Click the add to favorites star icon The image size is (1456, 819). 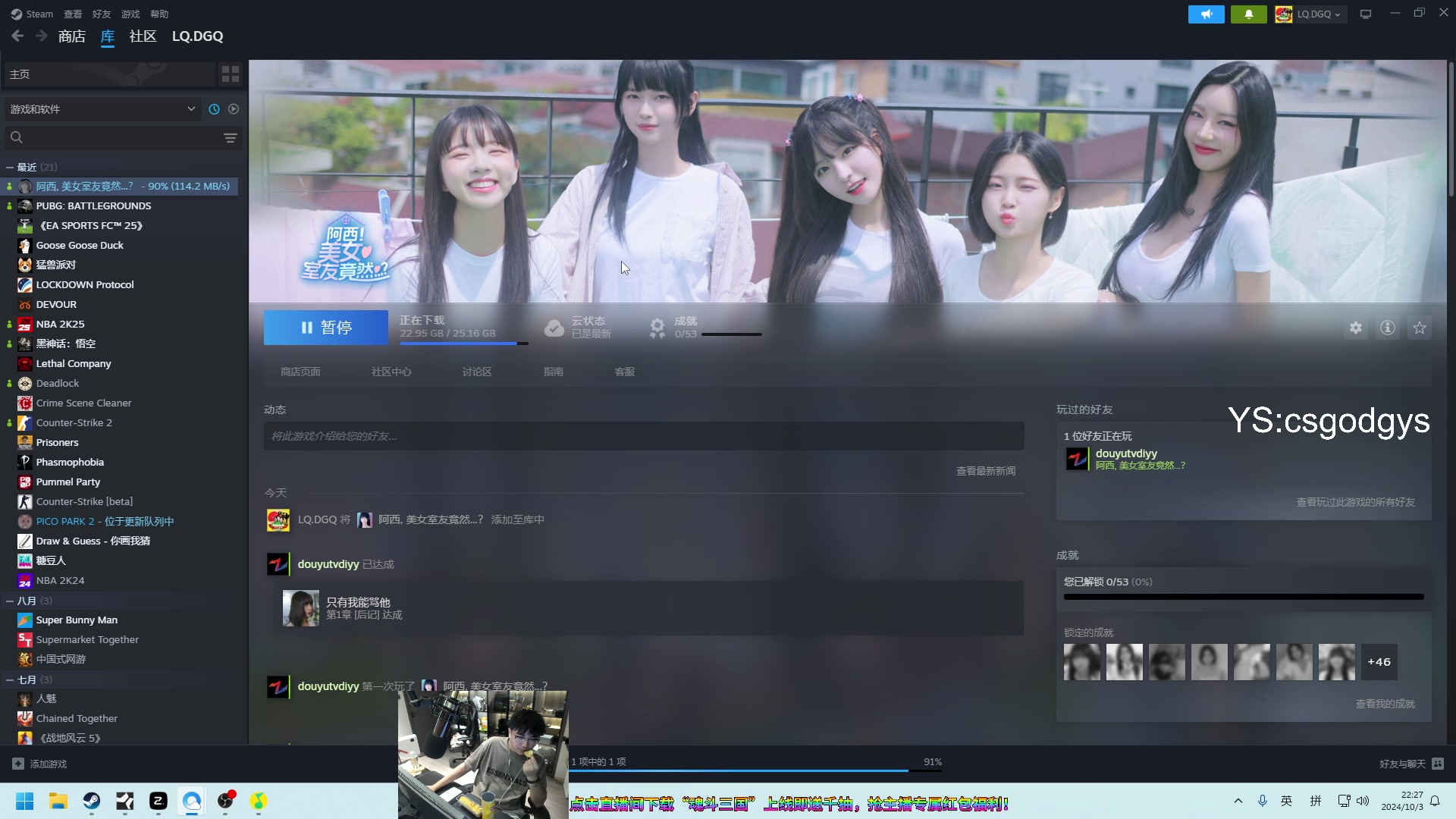[1420, 328]
